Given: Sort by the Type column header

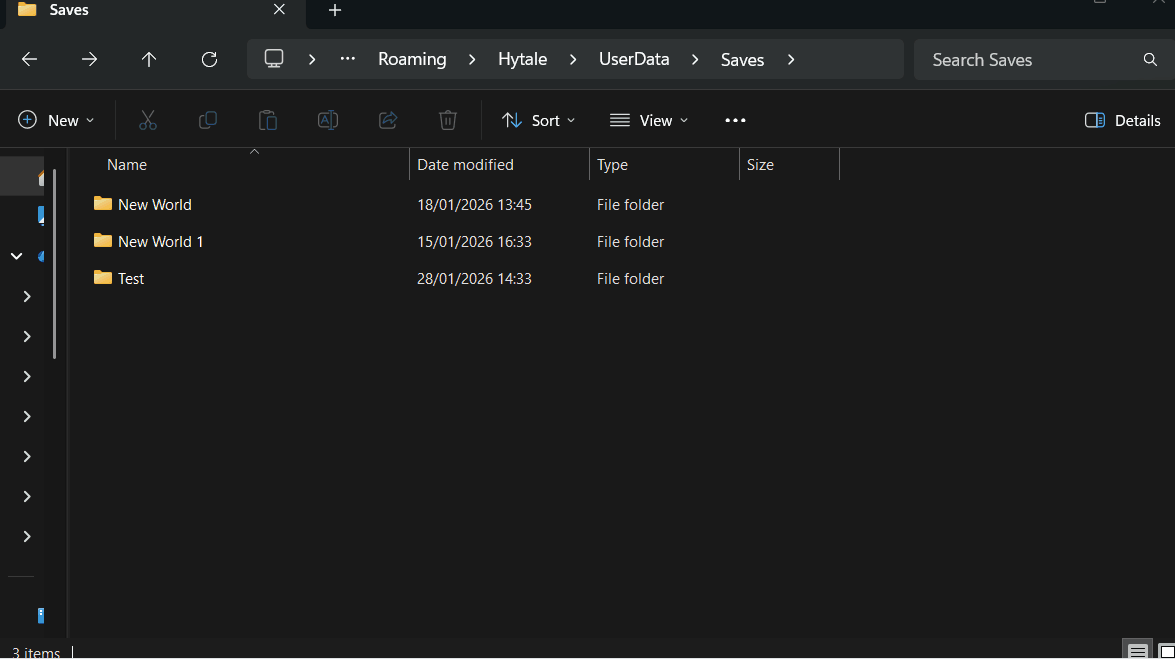Looking at the screenshot, I should pos(612,164).
